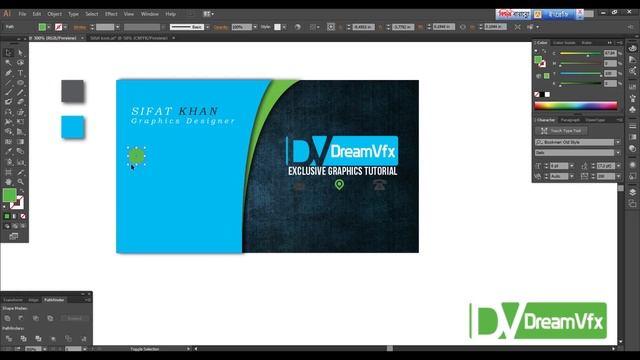Open the Opacity percentage dropdown
640x360 pixels.
[255, 27]
